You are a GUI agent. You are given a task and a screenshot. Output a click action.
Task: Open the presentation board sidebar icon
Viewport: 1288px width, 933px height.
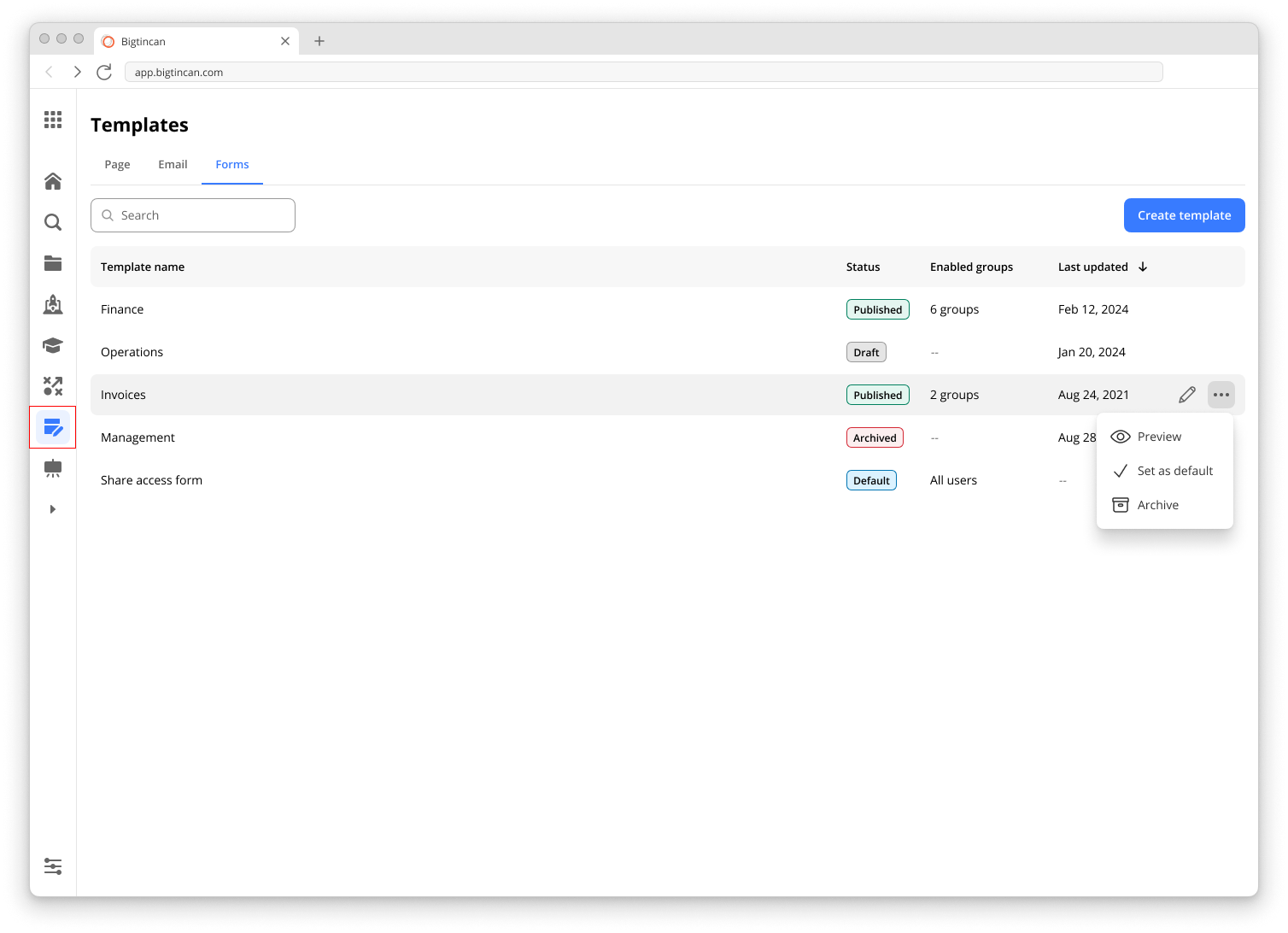53,468
